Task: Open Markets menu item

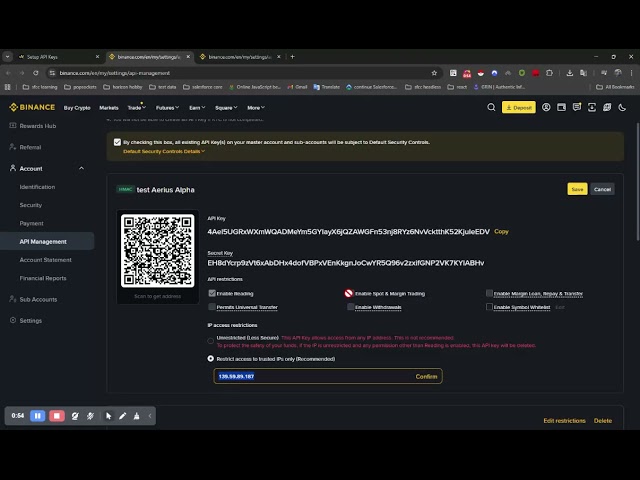Action: [109, 108]
